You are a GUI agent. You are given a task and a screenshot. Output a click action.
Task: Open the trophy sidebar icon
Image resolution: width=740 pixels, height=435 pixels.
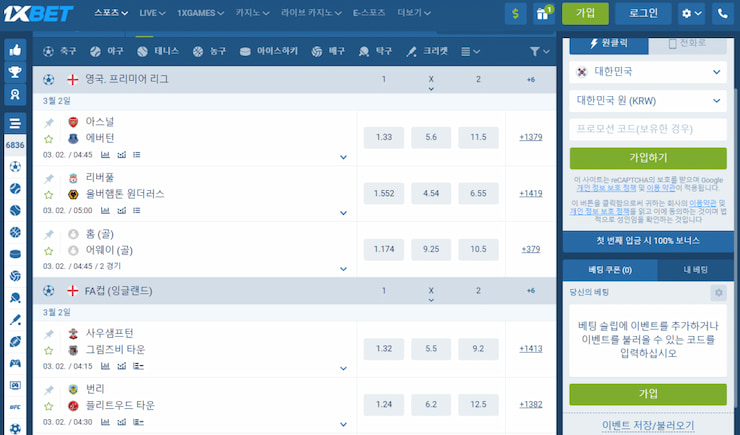[x=15, y=72]
